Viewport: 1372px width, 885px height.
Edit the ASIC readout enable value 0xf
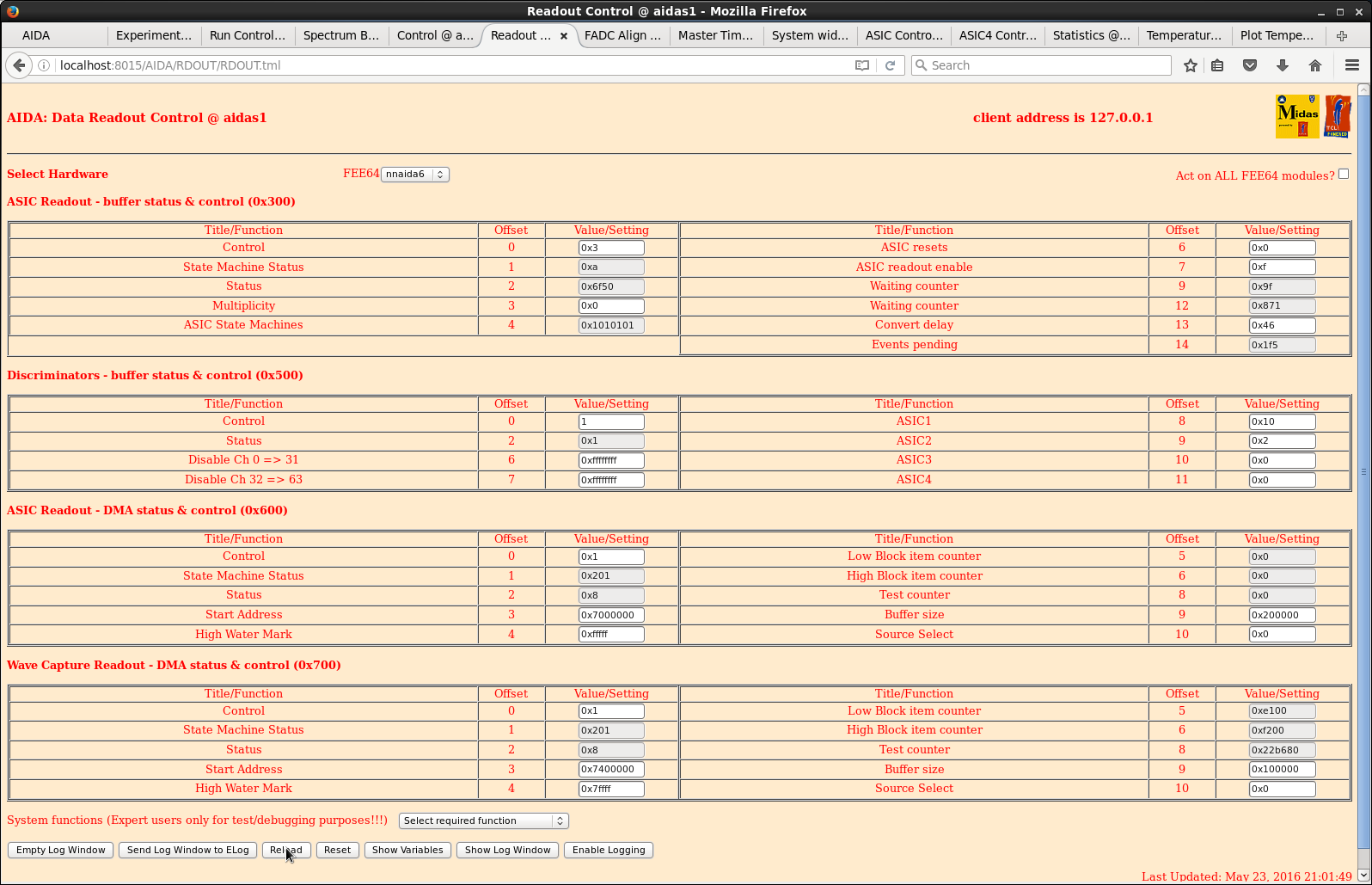(x=1282, y=267)
